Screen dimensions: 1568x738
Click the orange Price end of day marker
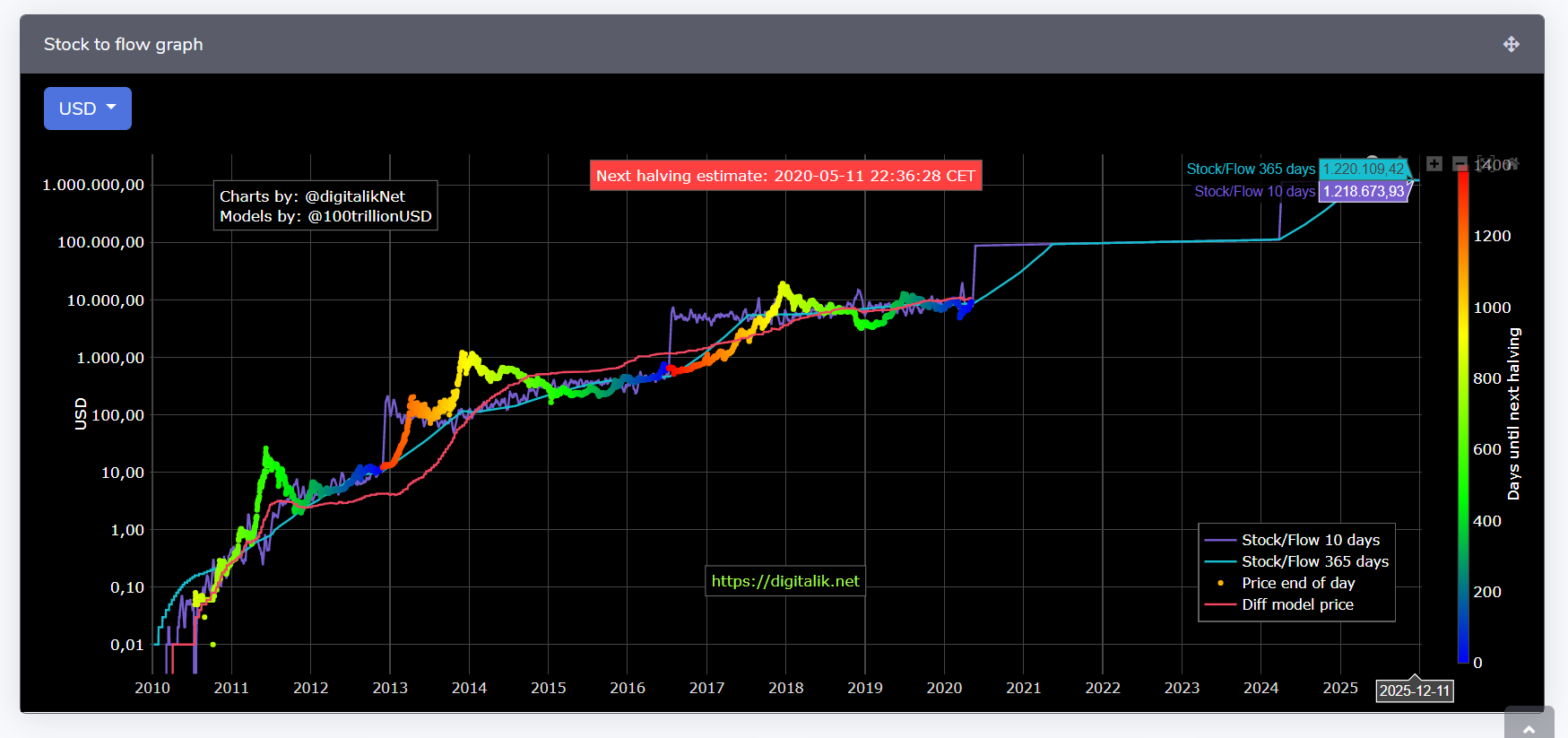(1220, 583)
